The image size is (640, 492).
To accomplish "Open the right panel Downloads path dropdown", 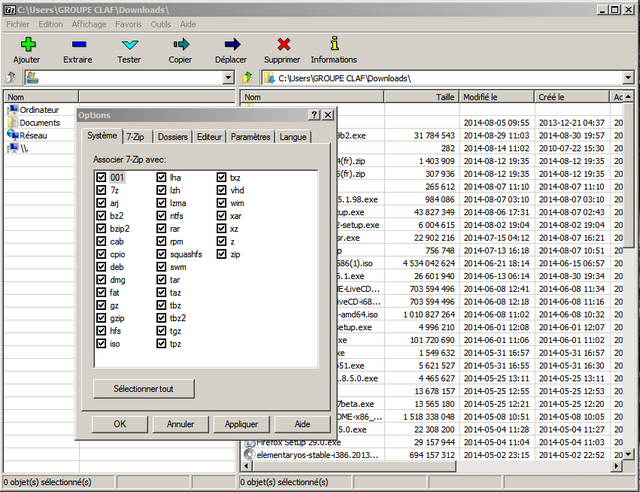I will [630, 78].
